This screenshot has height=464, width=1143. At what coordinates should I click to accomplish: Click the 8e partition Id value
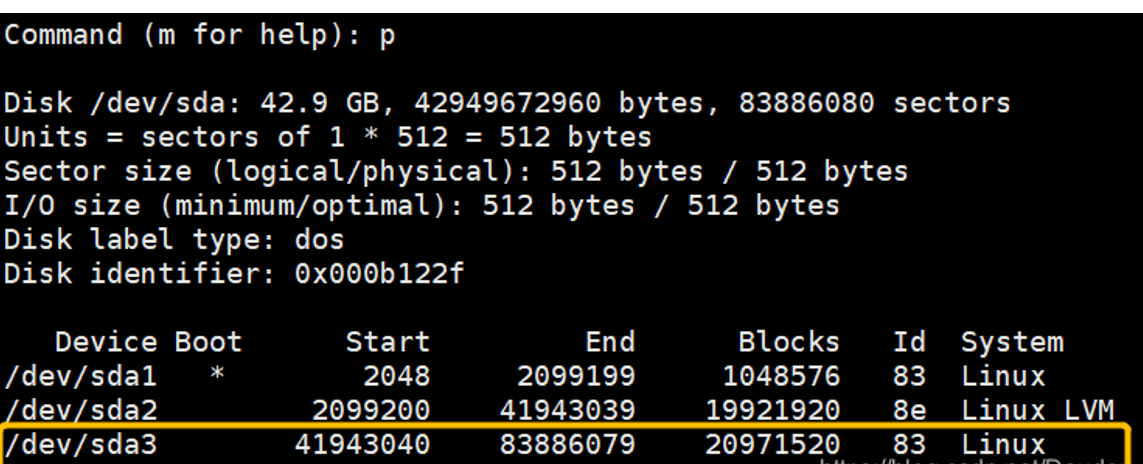click(908, 410)
